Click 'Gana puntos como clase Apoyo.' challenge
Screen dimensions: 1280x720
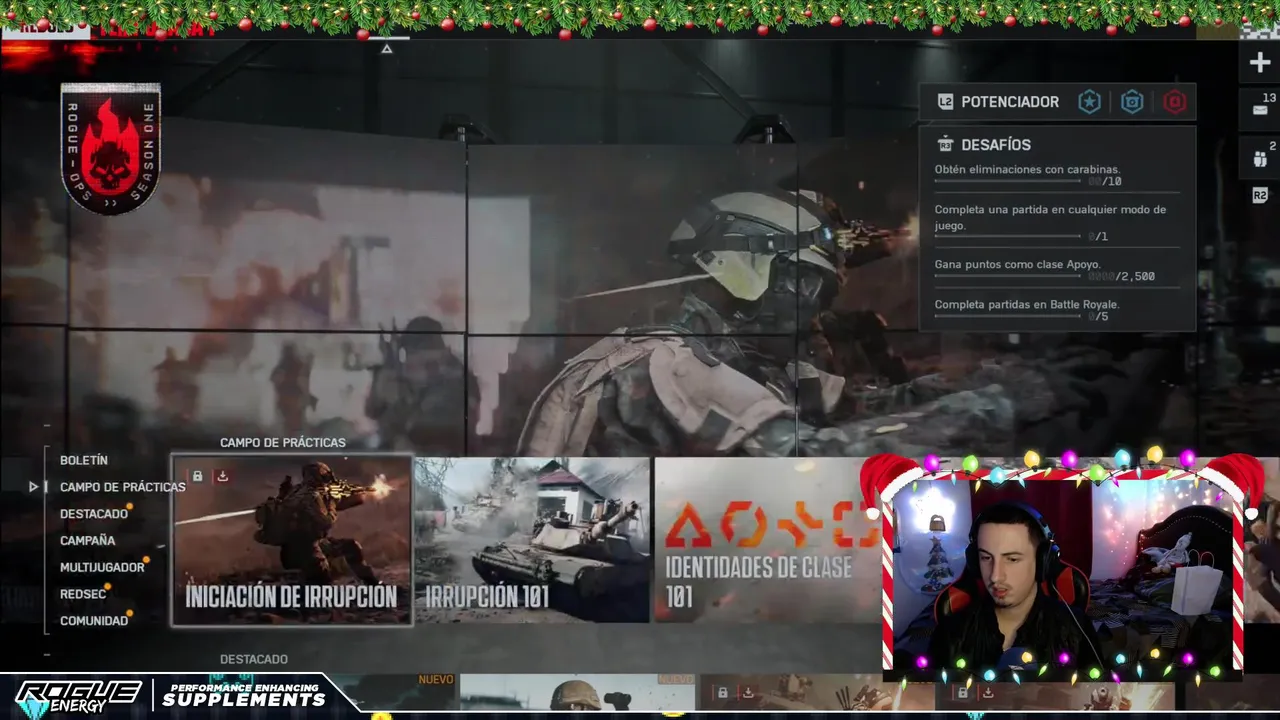click(x=1017, y=265)
